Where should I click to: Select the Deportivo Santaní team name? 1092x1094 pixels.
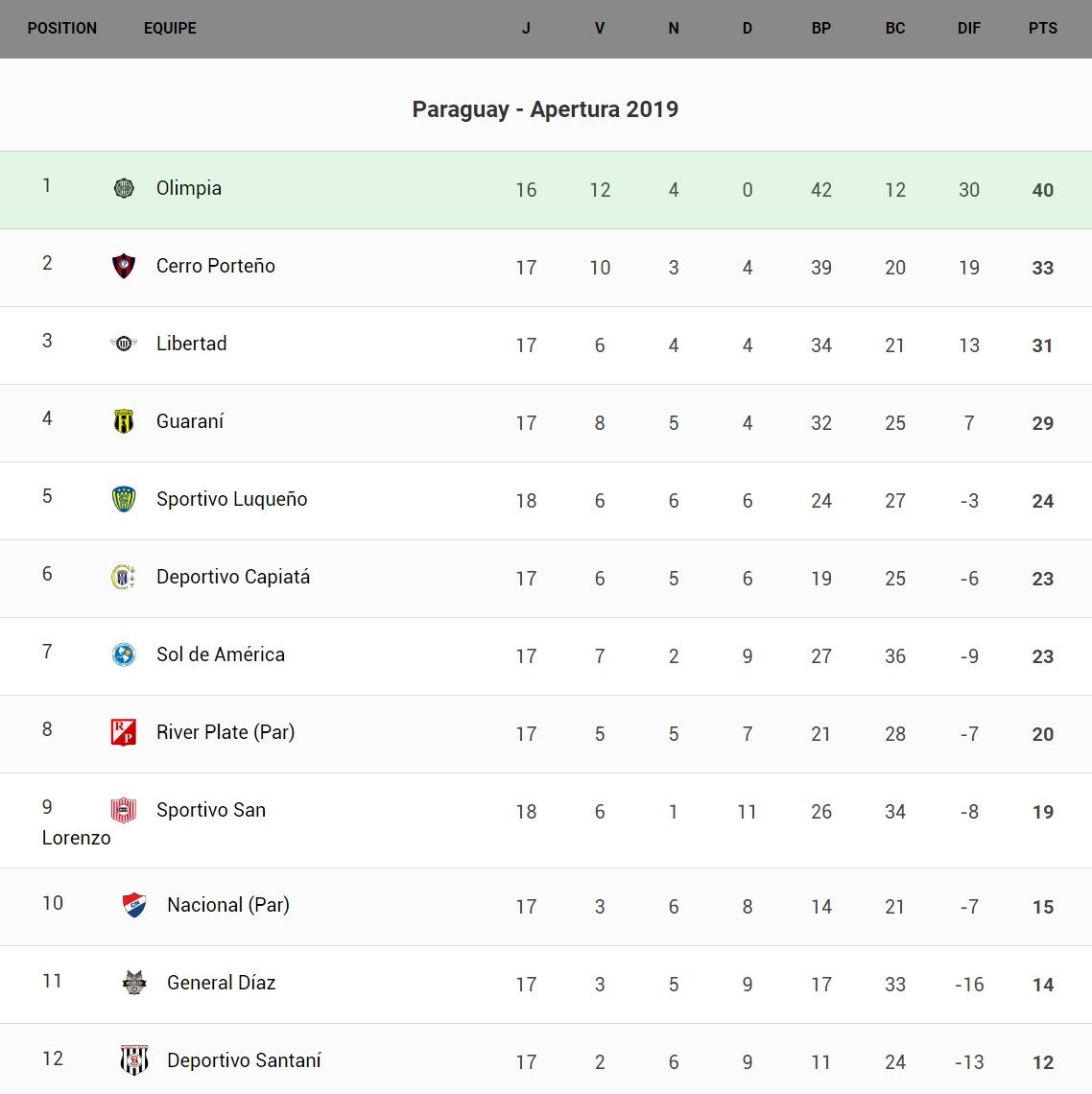pos(244,1060)
